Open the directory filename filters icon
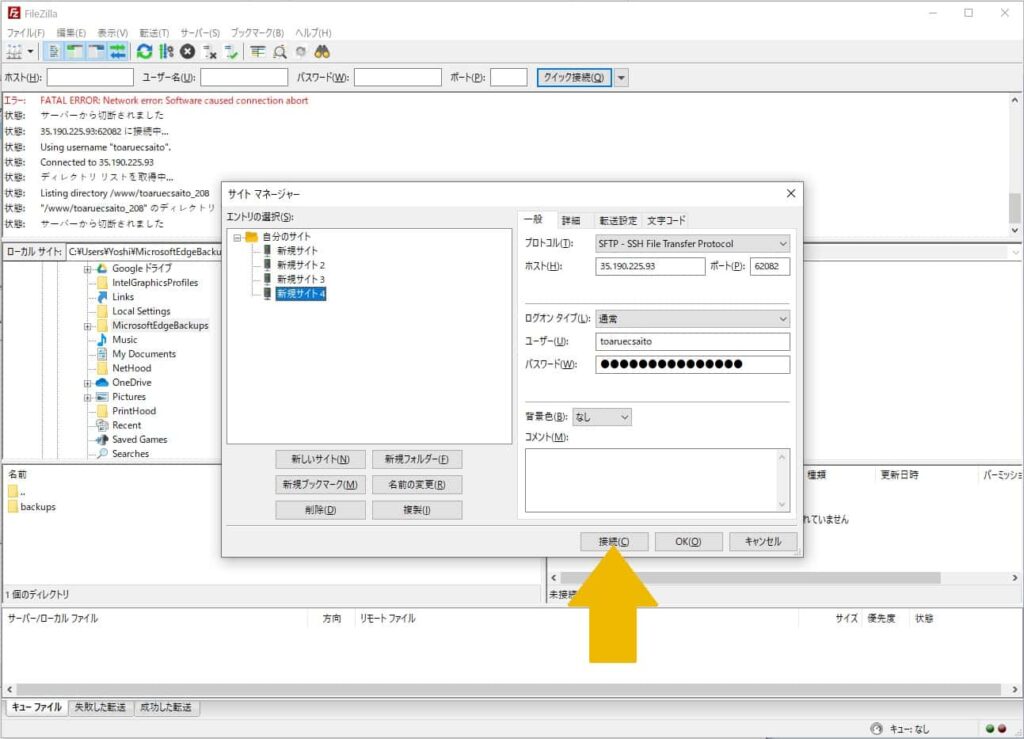Image resolution: width=1024 pixels, height=739 pixels. click(257, 51)
